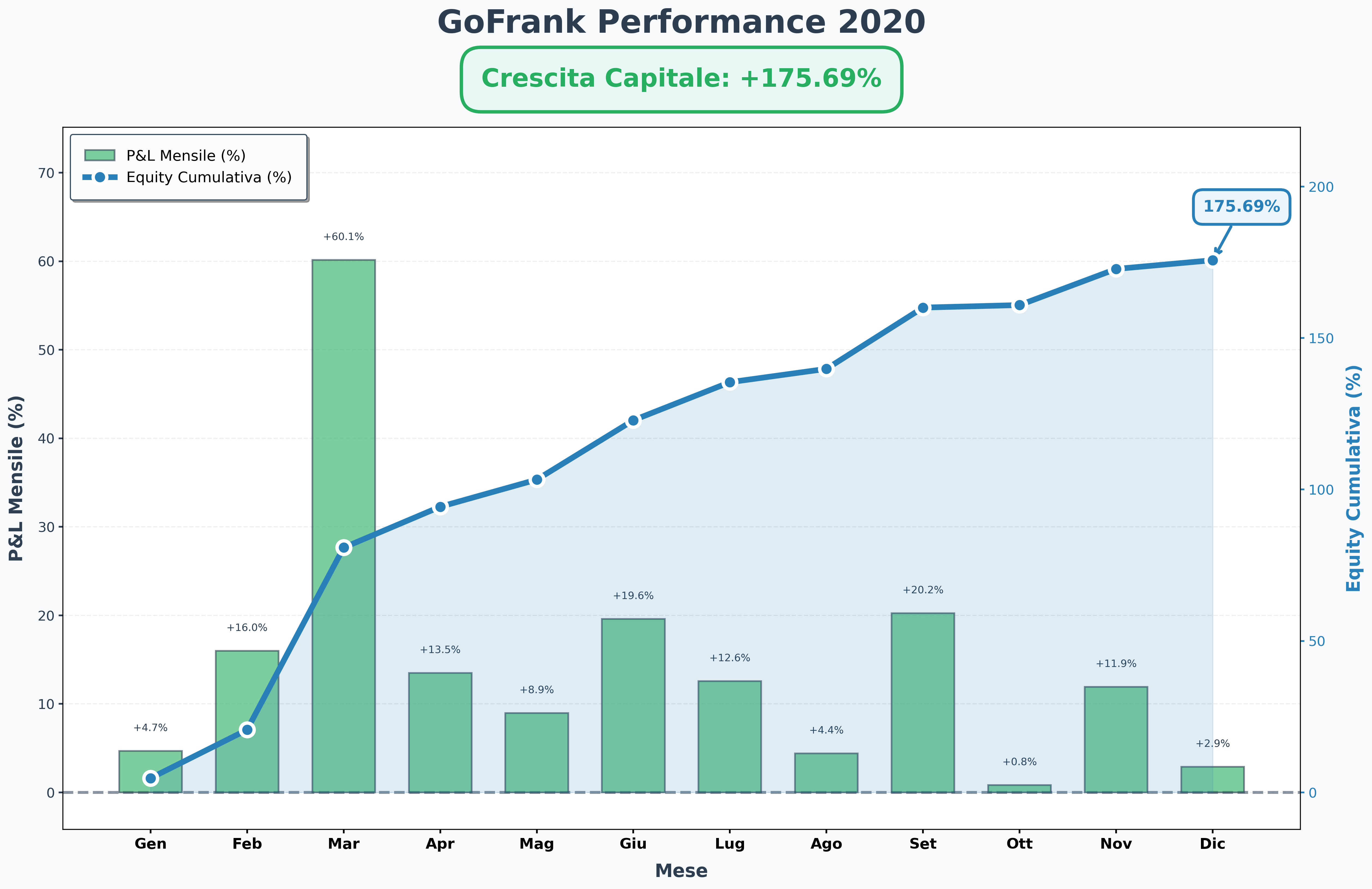Click the +2.9% bar label

(x=1213, y=744)
